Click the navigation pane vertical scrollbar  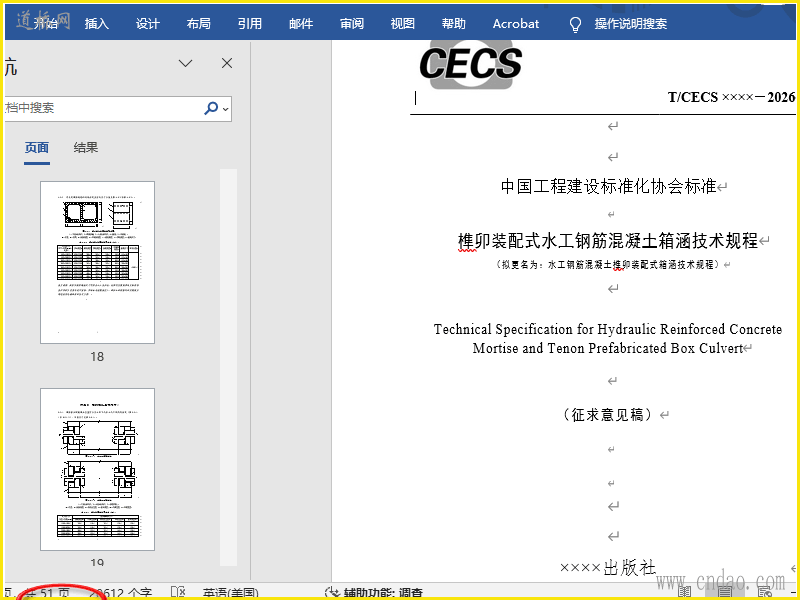(x=229, y=367)
